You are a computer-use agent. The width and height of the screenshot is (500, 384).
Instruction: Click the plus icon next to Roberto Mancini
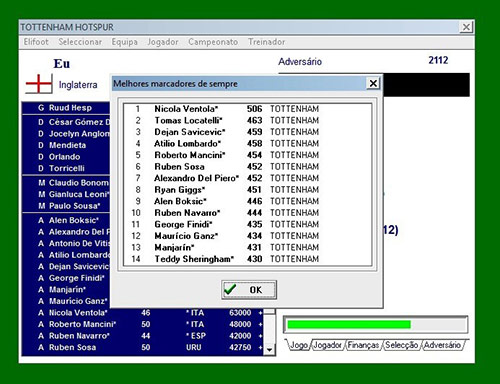coord(260,324)
